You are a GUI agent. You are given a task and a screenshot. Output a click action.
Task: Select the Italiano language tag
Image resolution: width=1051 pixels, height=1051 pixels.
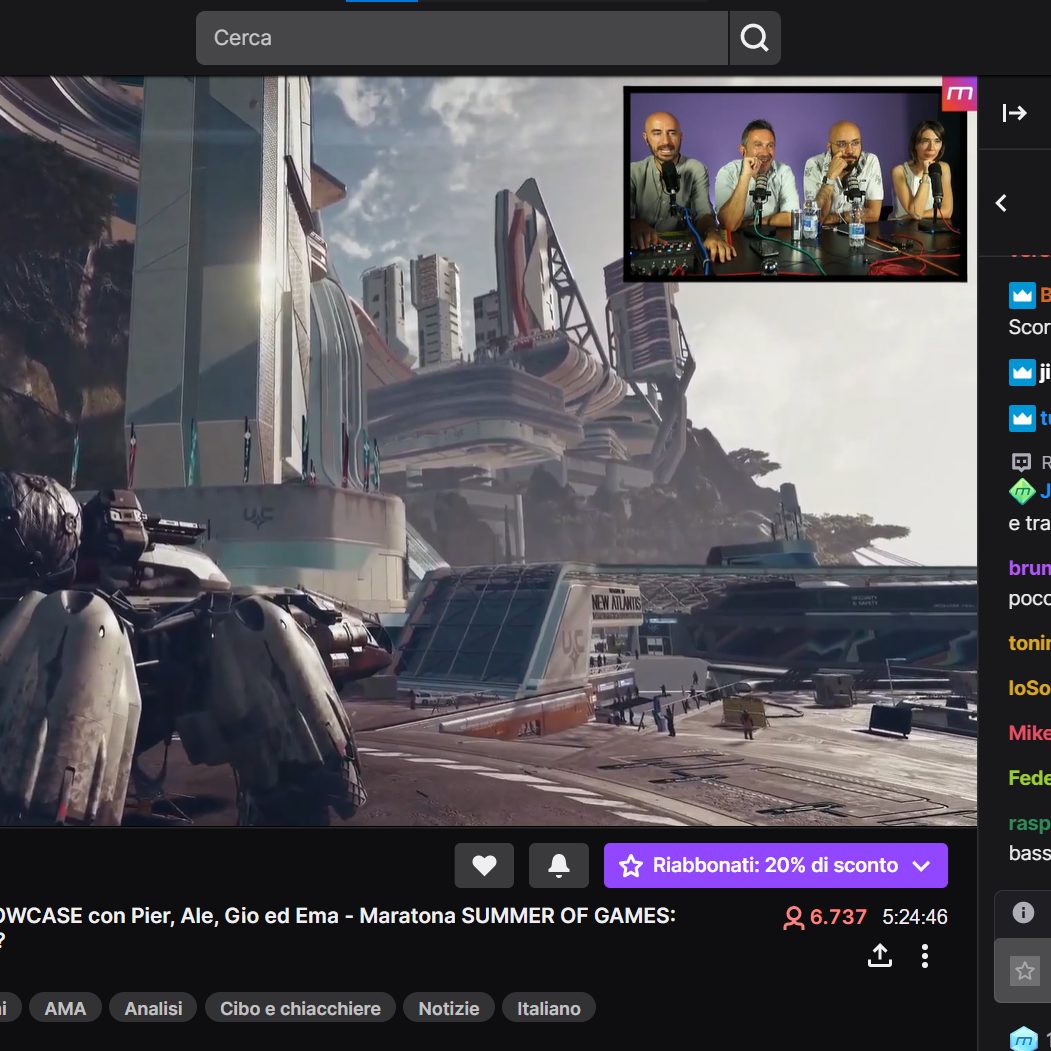[549, 1008]
